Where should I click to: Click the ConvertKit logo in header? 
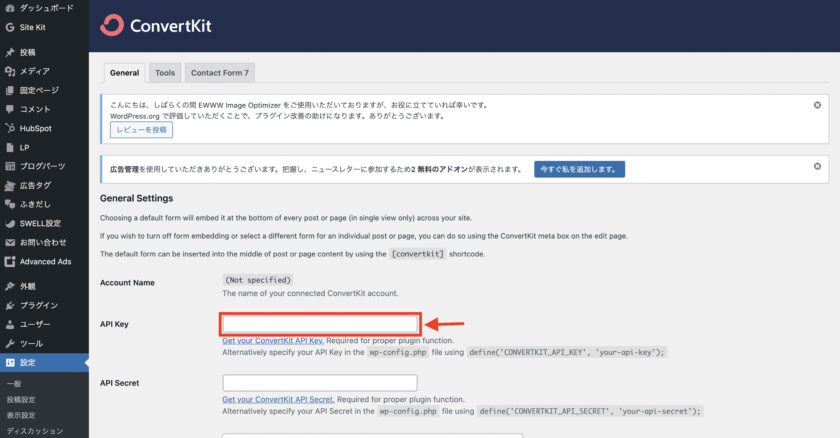pyautogui.click(x=156, y=25)
